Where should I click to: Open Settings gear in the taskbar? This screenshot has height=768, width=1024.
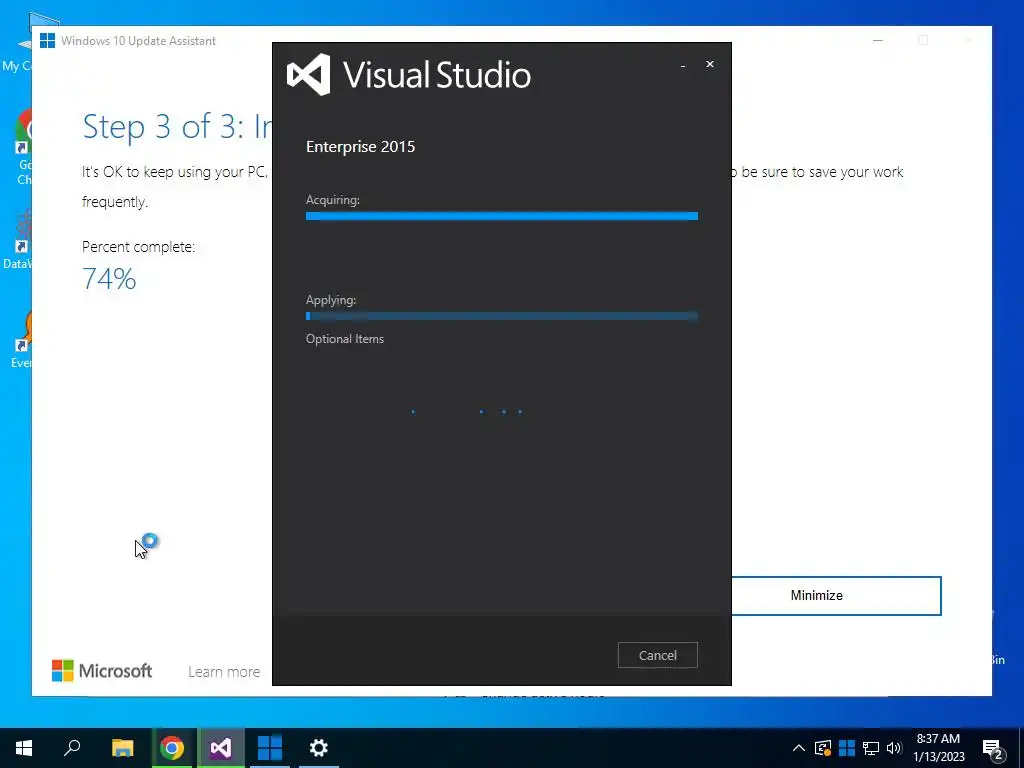[x=319, y=748]
